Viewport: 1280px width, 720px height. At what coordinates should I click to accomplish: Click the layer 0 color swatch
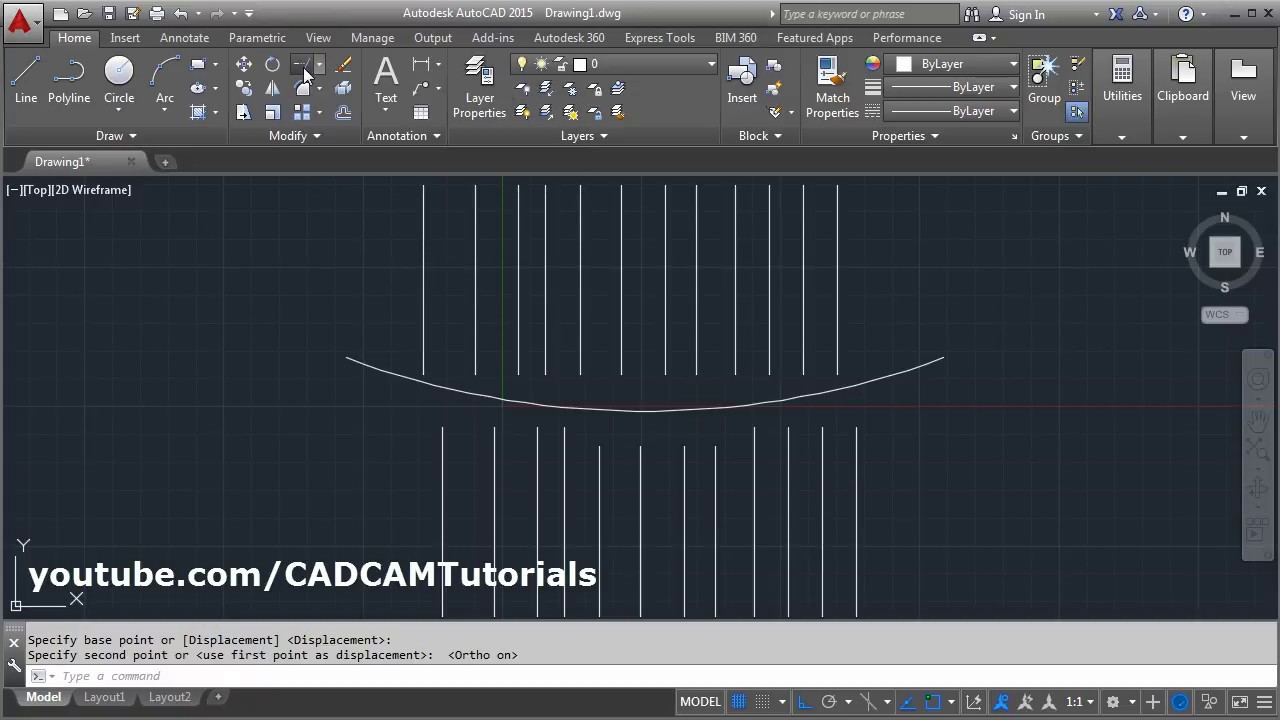(580, 65)
